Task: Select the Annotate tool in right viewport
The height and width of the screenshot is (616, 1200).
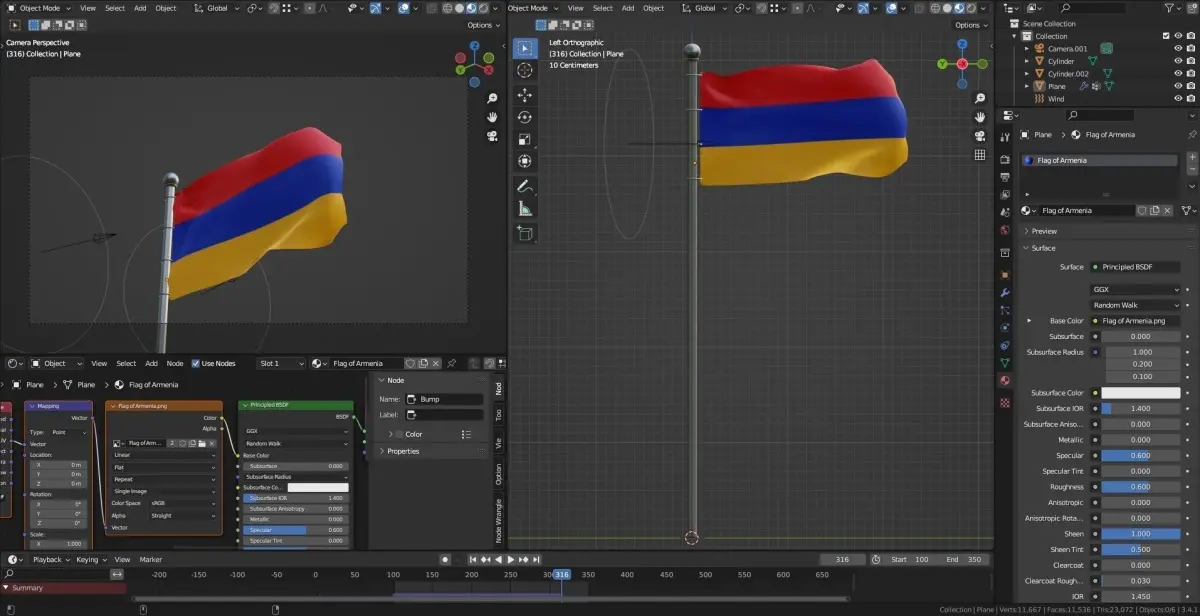Action: (x=525, y=187)
